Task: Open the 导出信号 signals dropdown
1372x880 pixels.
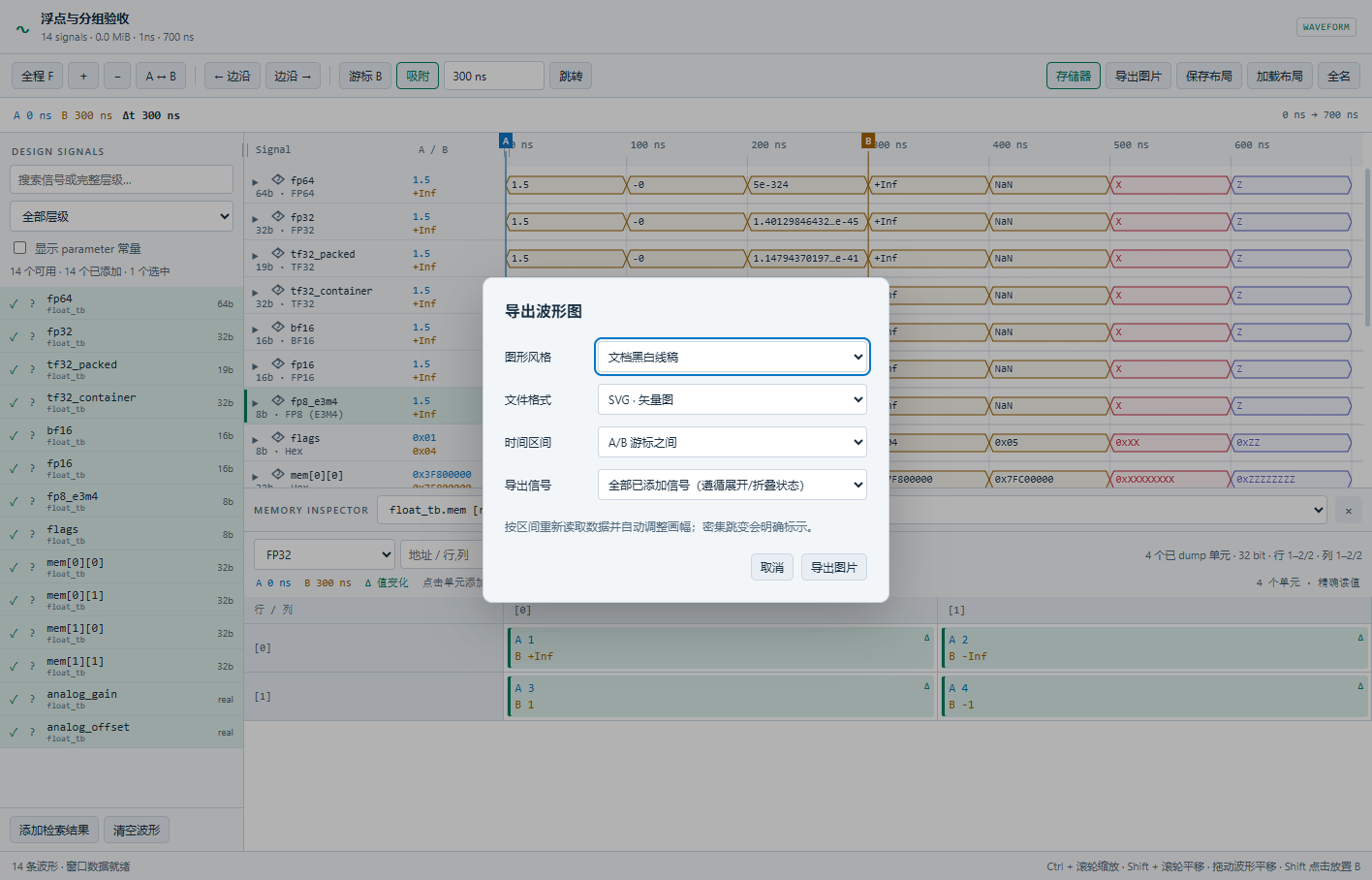Action: pos(733,485)
